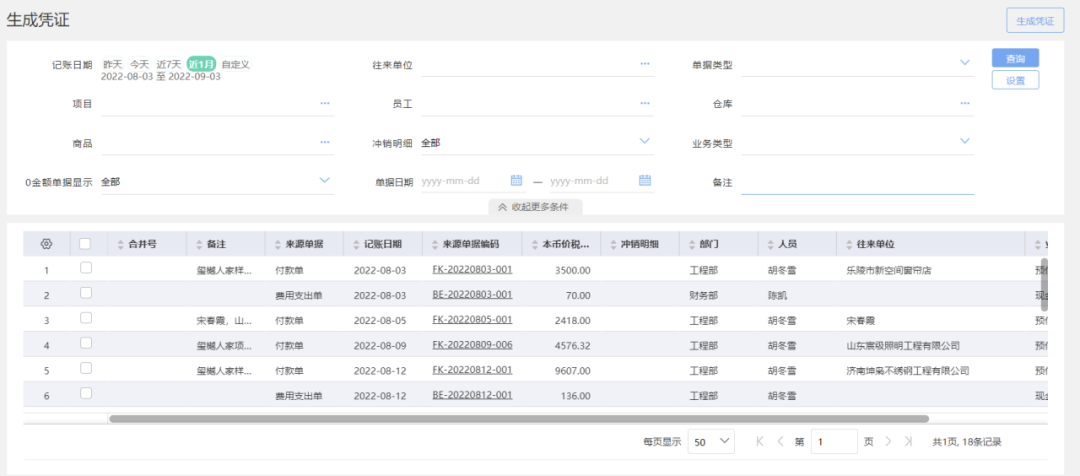This screenshot has height=476, width=1080.
Task: Go to the previous page arrow
Action: point(780,442)
